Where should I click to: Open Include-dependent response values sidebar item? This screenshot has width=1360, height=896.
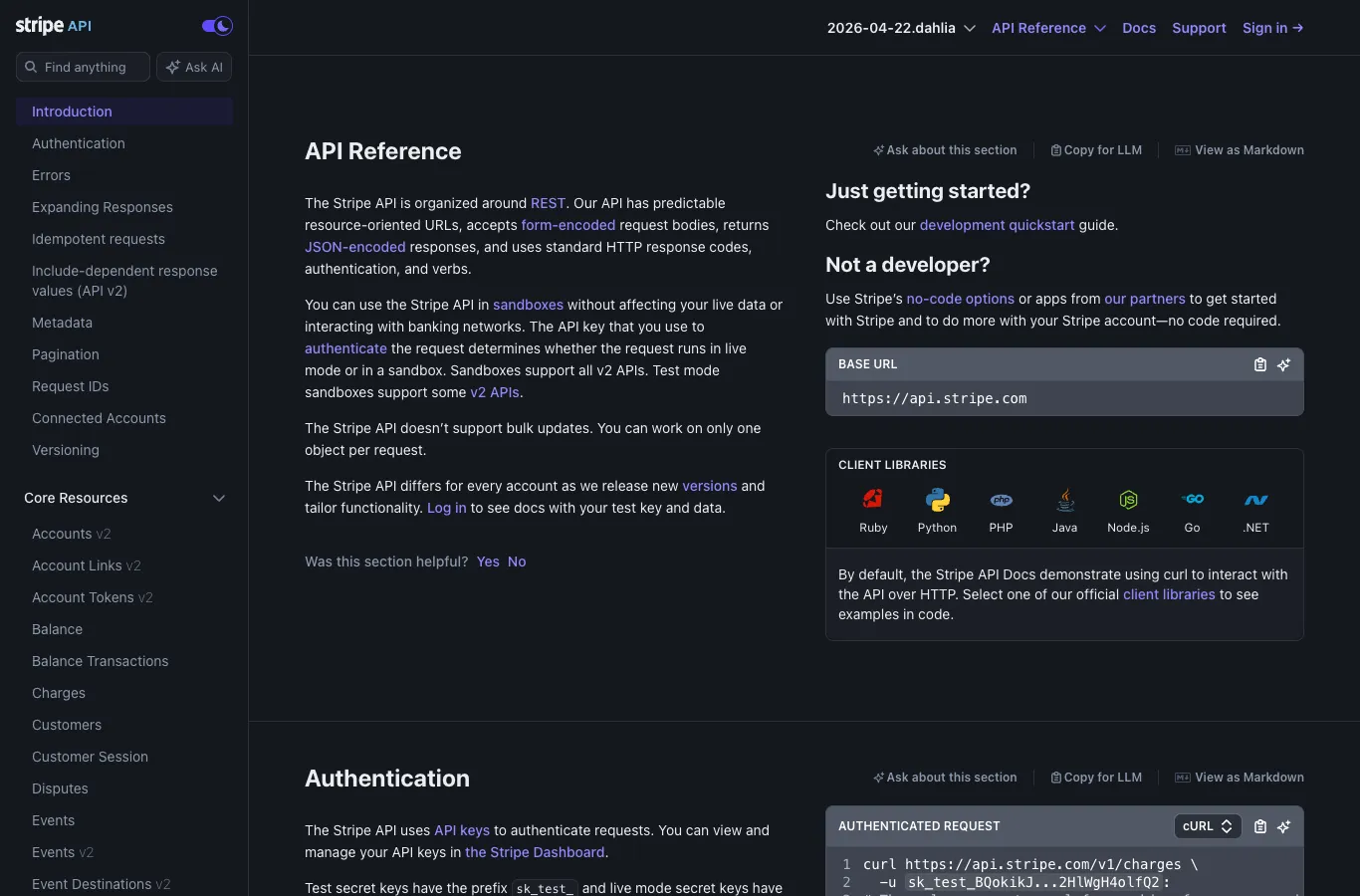tap(124, 281)
